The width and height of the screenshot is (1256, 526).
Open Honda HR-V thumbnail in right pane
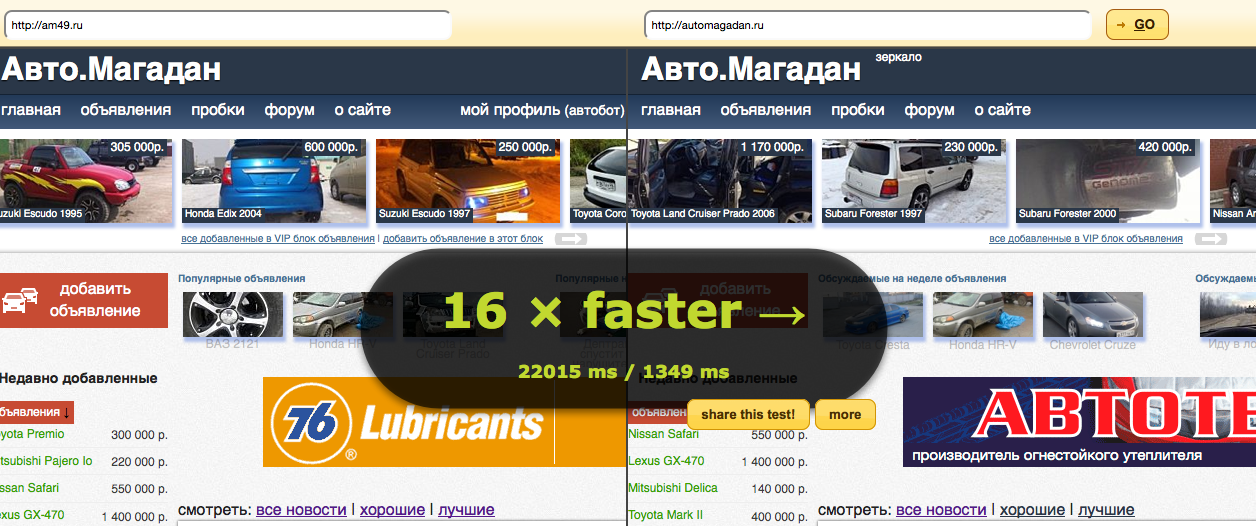(x=982, y=314)
